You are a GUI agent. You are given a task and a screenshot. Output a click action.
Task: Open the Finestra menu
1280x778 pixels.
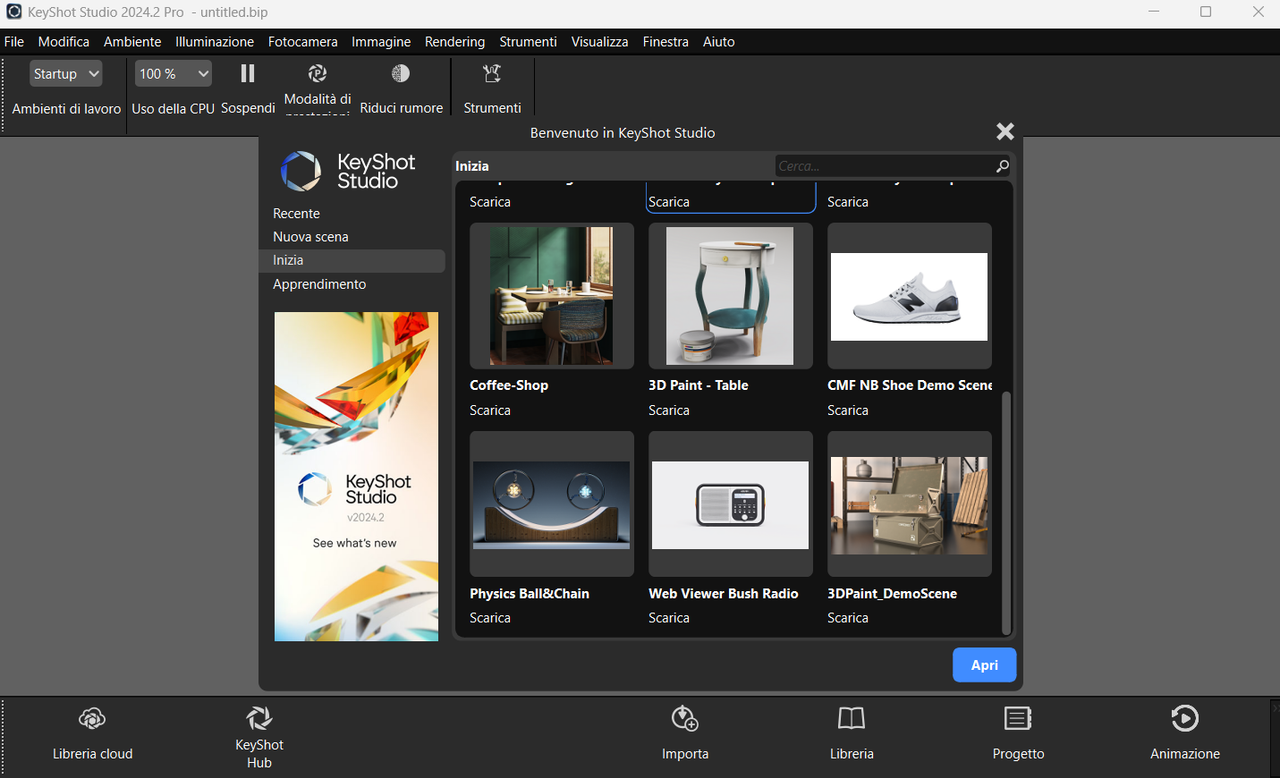[x=666, y=42]
